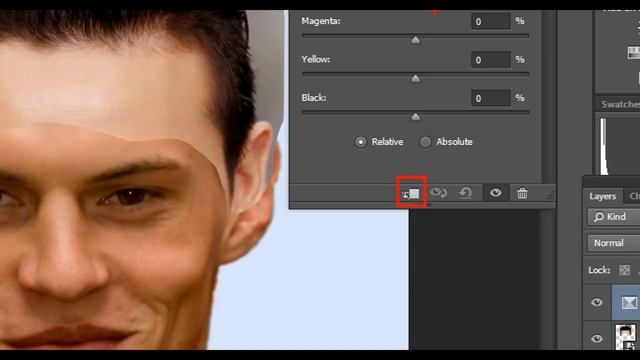Click the Magenta slider handle
This screenshot has height=360, width=640.
[416, 40]
